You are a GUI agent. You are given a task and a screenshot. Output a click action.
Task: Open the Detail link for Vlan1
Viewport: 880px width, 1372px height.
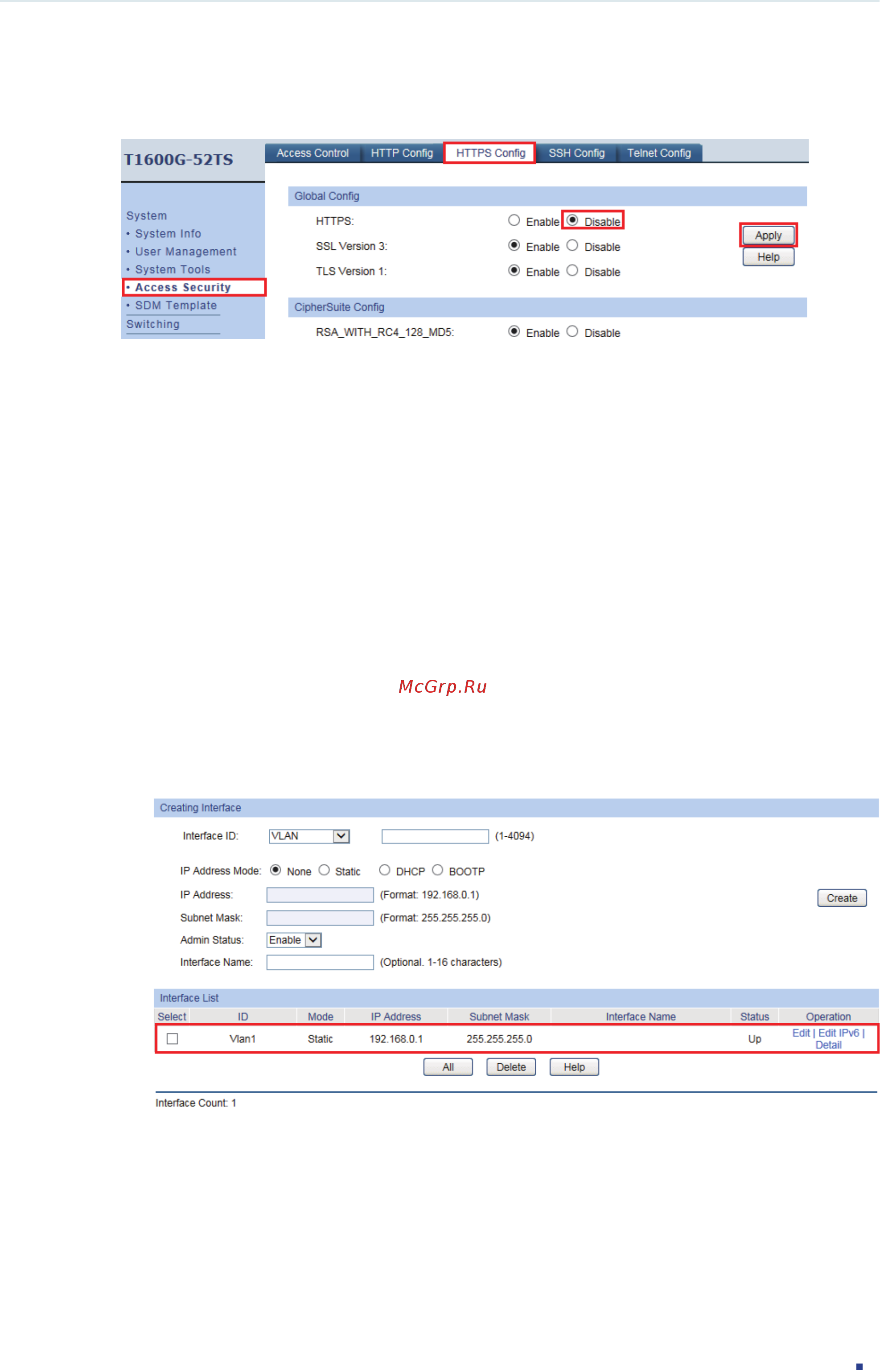(x=829, y=1046)
